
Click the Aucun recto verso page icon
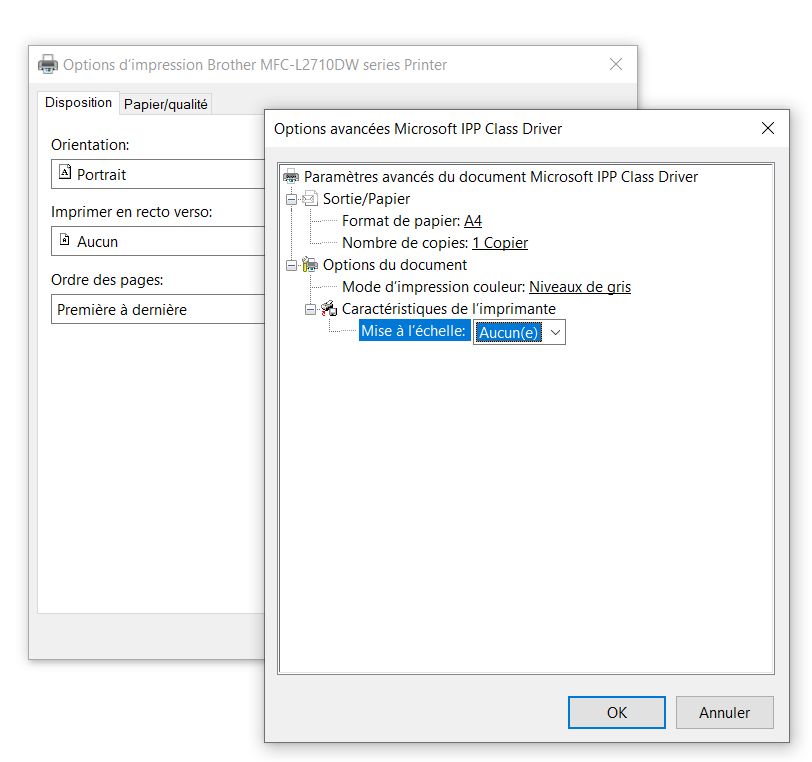[66, 241]
